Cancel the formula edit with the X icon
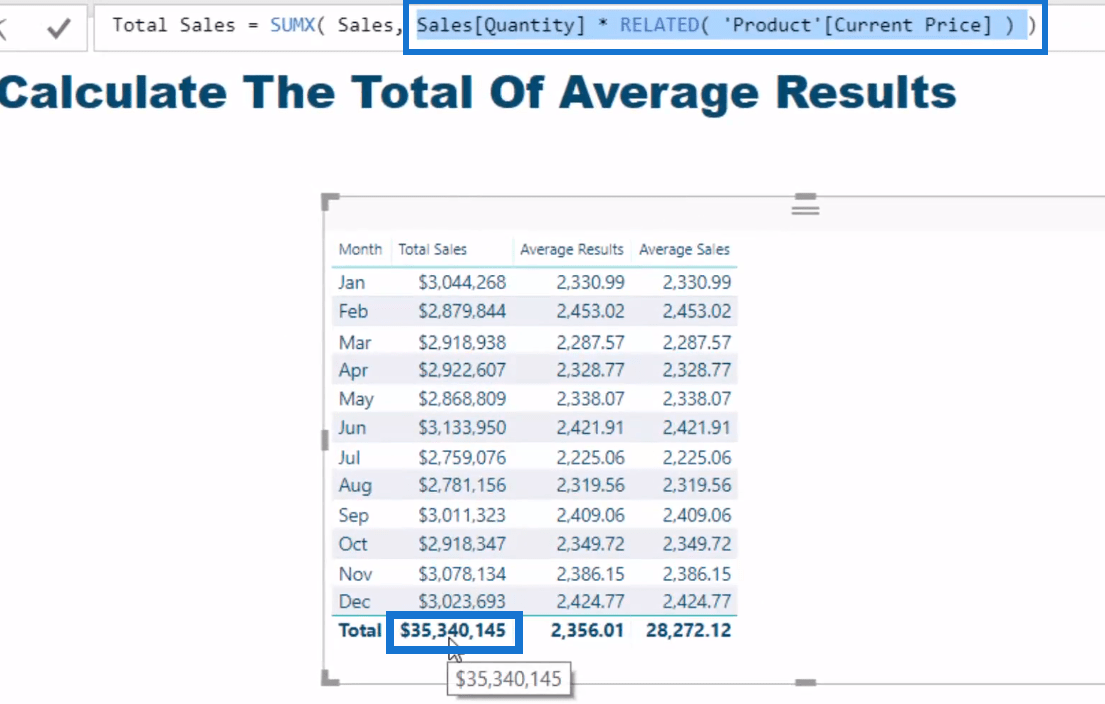The image size is (1105, 704). pyautogui.click(x=3, y=28)
